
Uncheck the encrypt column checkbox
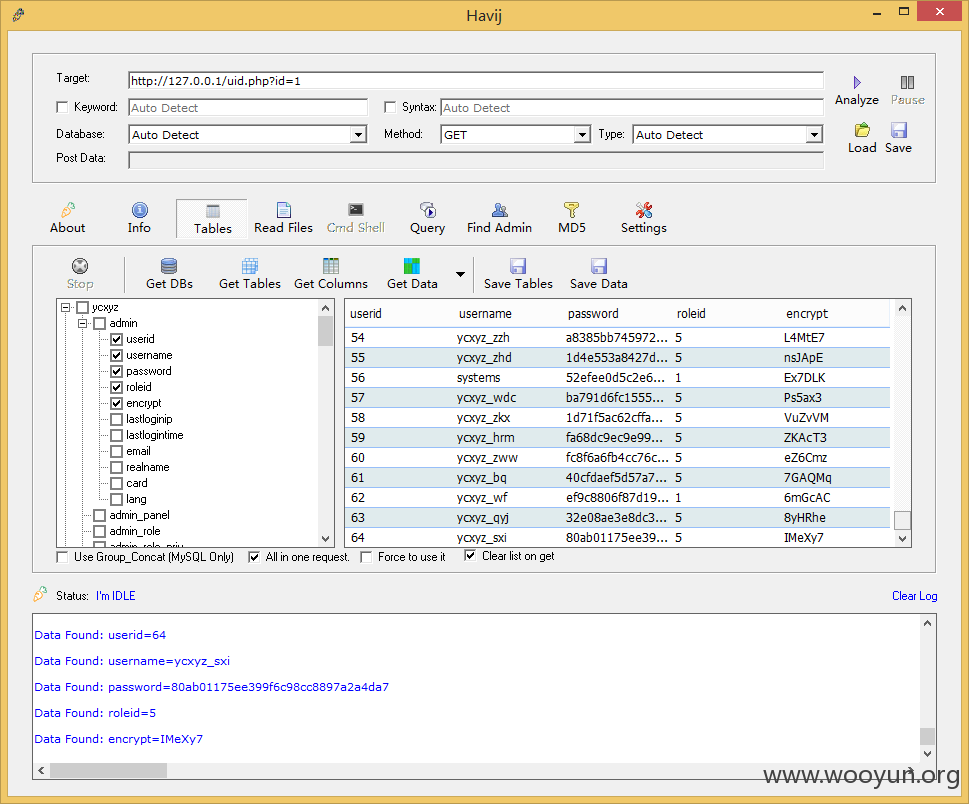(x=116, y=404)
